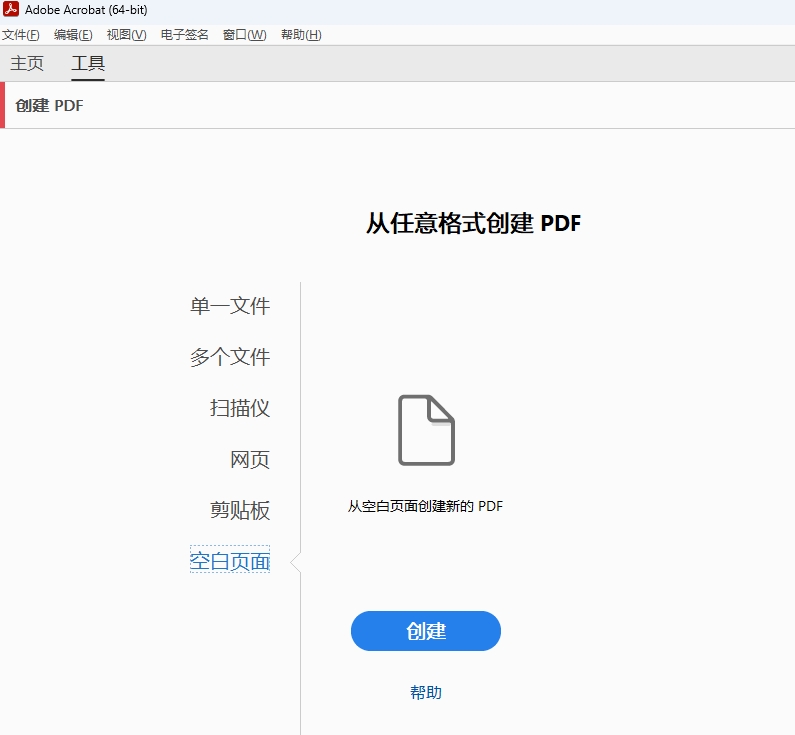
Task: Open the 文件 menu
Action: pos(20,35)
